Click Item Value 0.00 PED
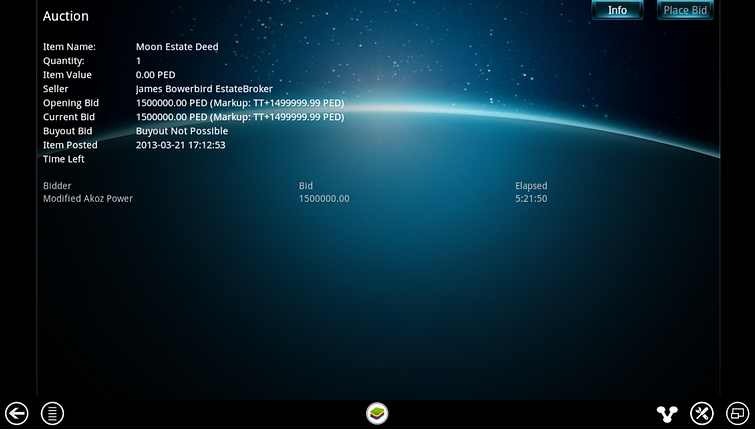This screenshot has height=430, width=755. [x=156, y=75]
